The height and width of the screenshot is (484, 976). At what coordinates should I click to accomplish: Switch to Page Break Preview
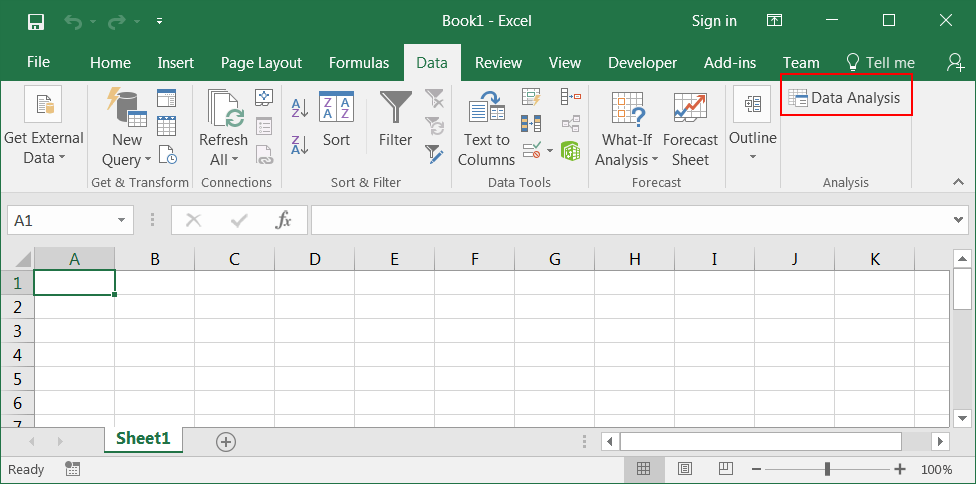[725, 468]
